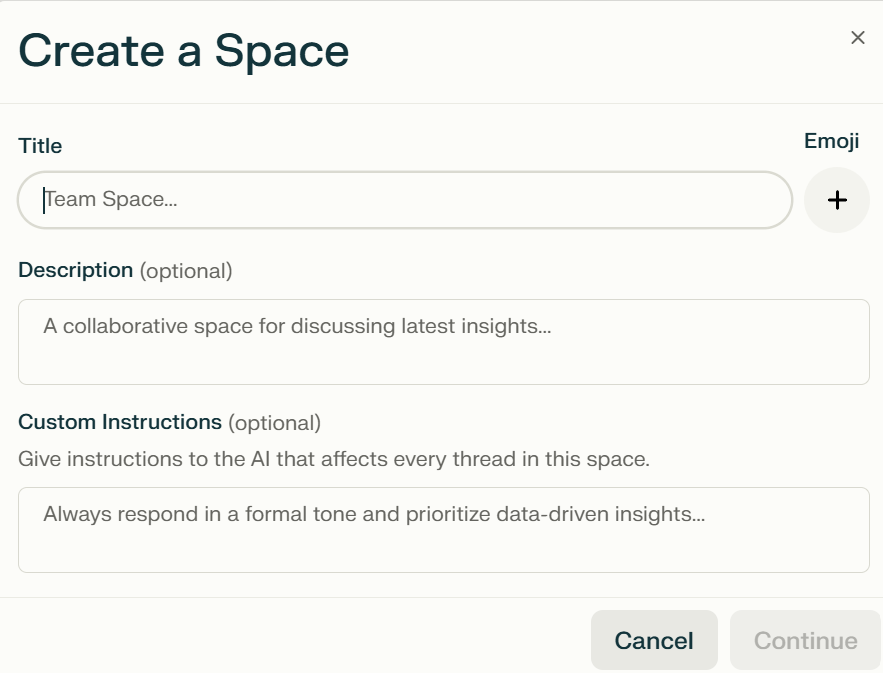
Task: Click the AI instructions helper text
Action: 334,459
